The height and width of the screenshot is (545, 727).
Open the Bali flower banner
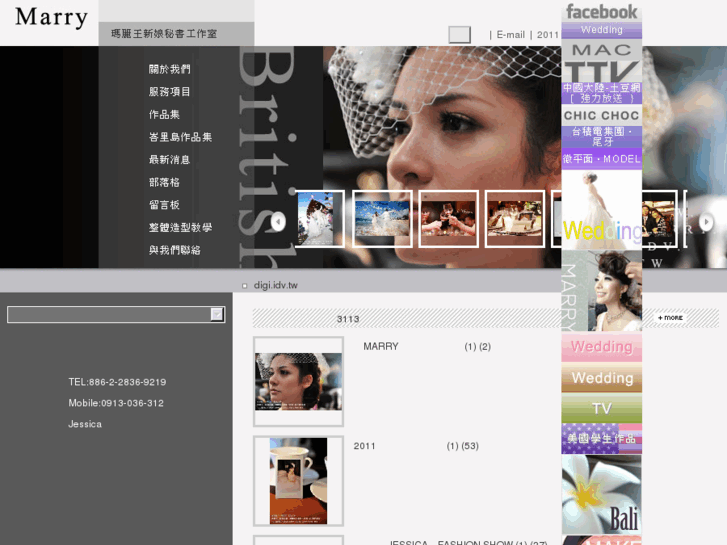(601, 494)
